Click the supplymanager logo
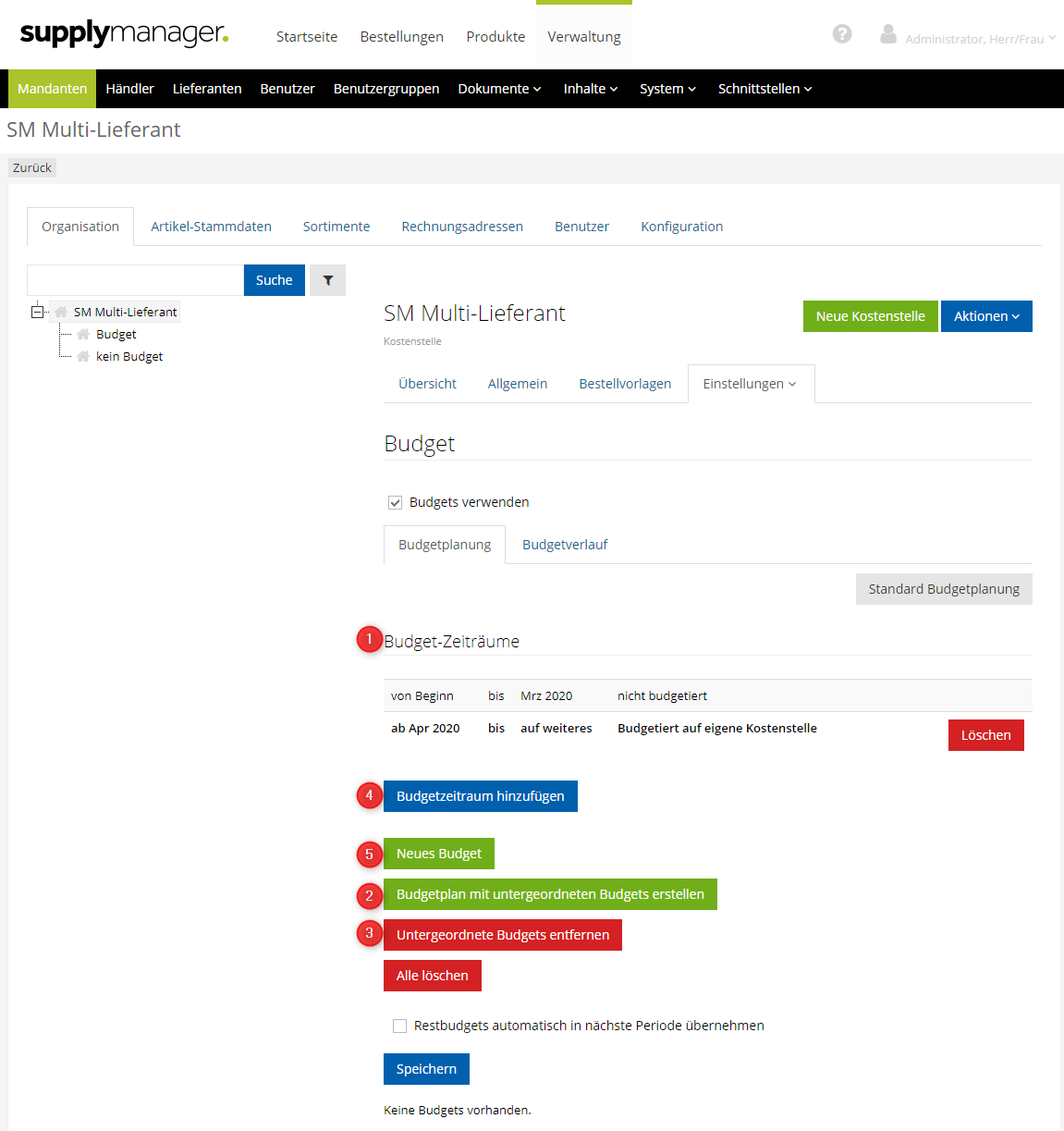The width and height of the screenshot is (1064, 1131). point(124,34)
